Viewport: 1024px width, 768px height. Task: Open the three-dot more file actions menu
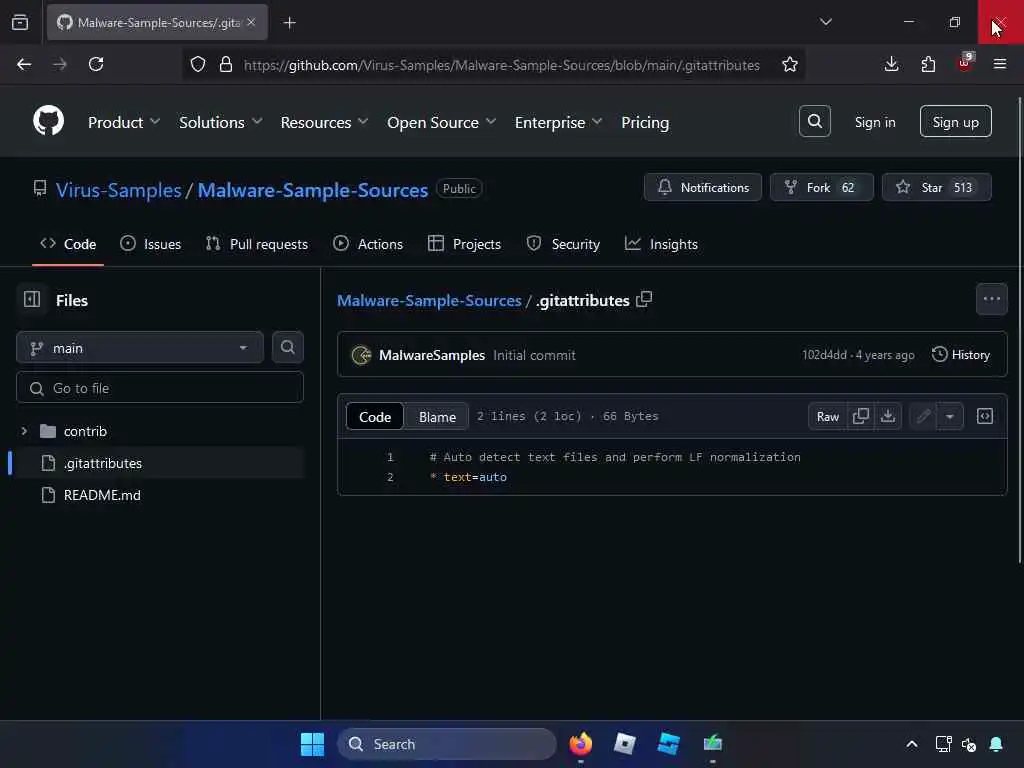pyautogui.click(x=991, y=299)
